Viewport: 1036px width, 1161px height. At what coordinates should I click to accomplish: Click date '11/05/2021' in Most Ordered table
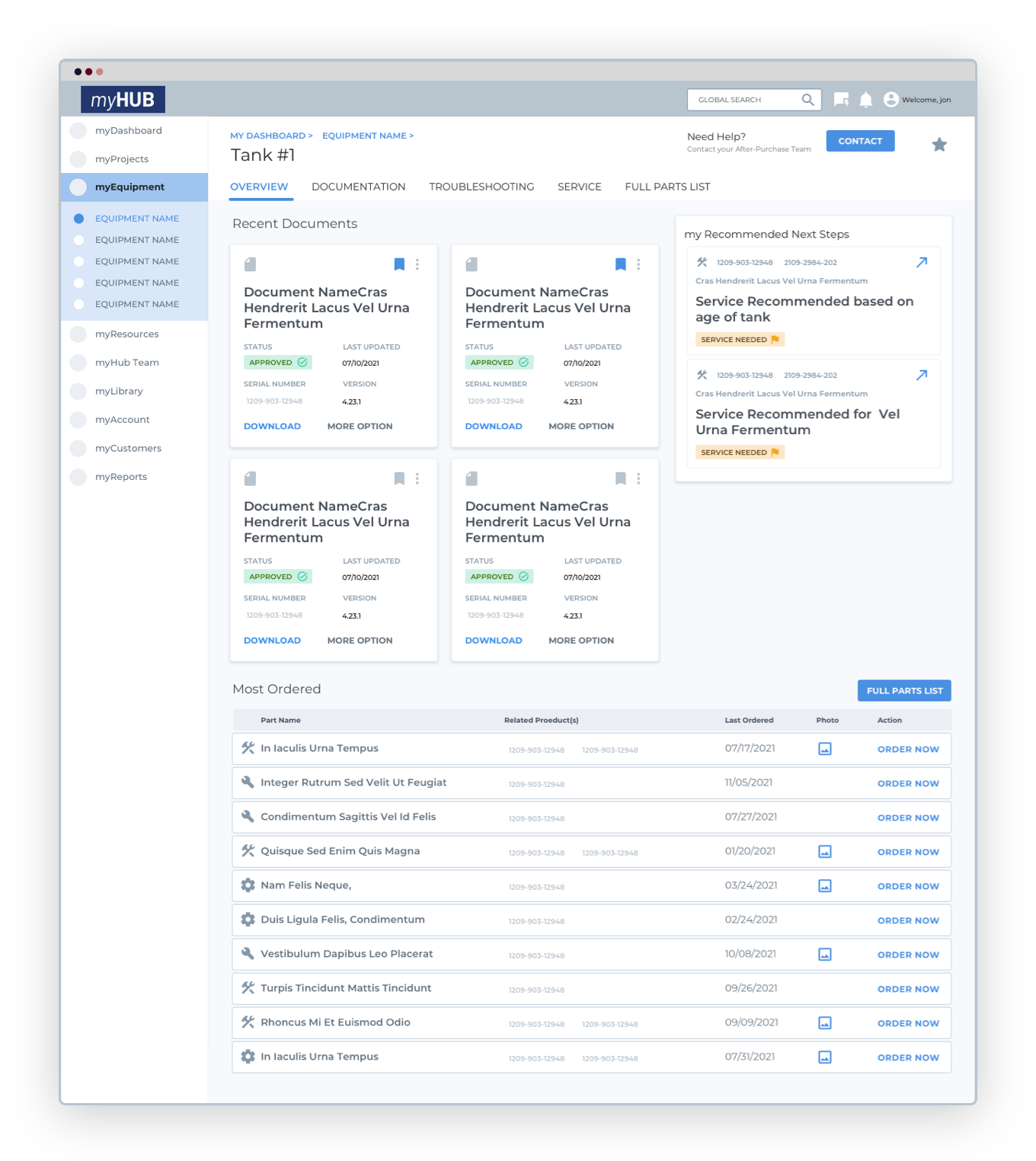[x=749, y=782]
